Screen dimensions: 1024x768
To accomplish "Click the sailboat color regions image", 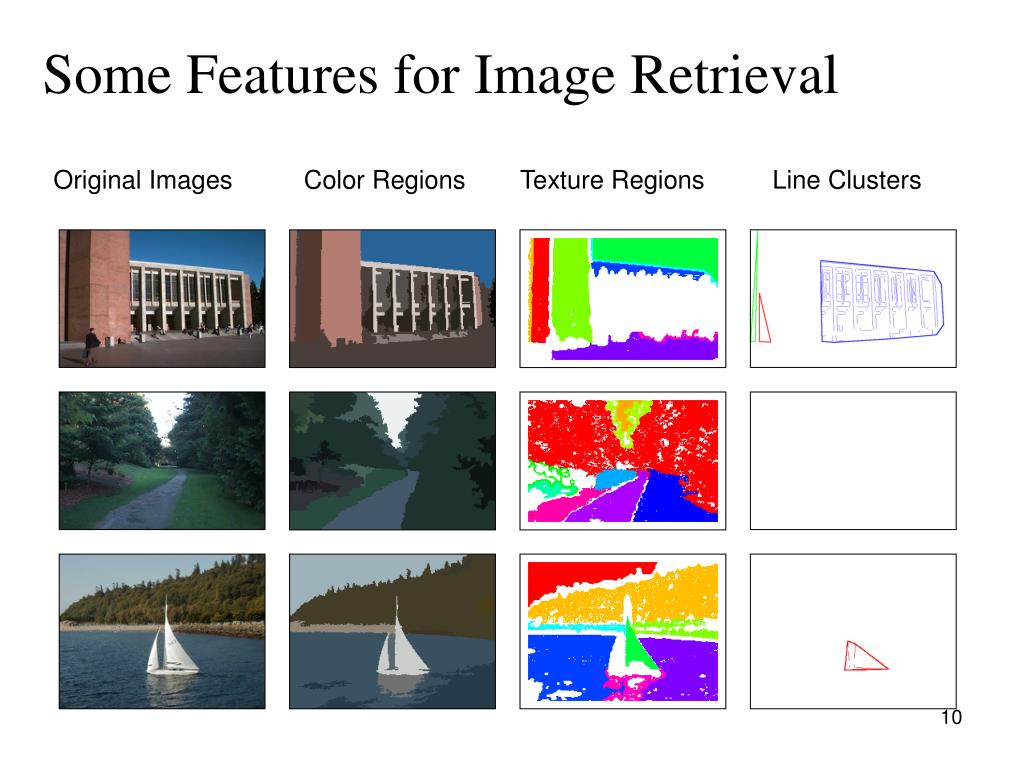I will click(392, 632).
